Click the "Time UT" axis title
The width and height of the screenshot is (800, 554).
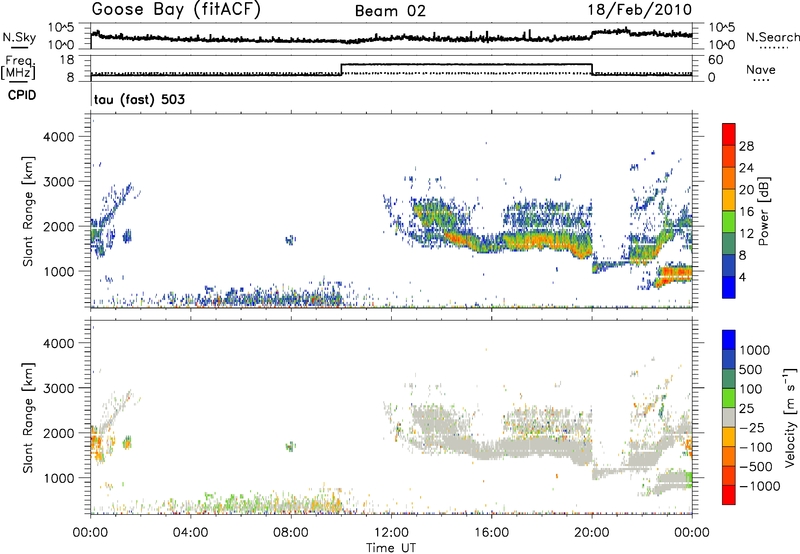pyautogui.click(x=391, y=548)
